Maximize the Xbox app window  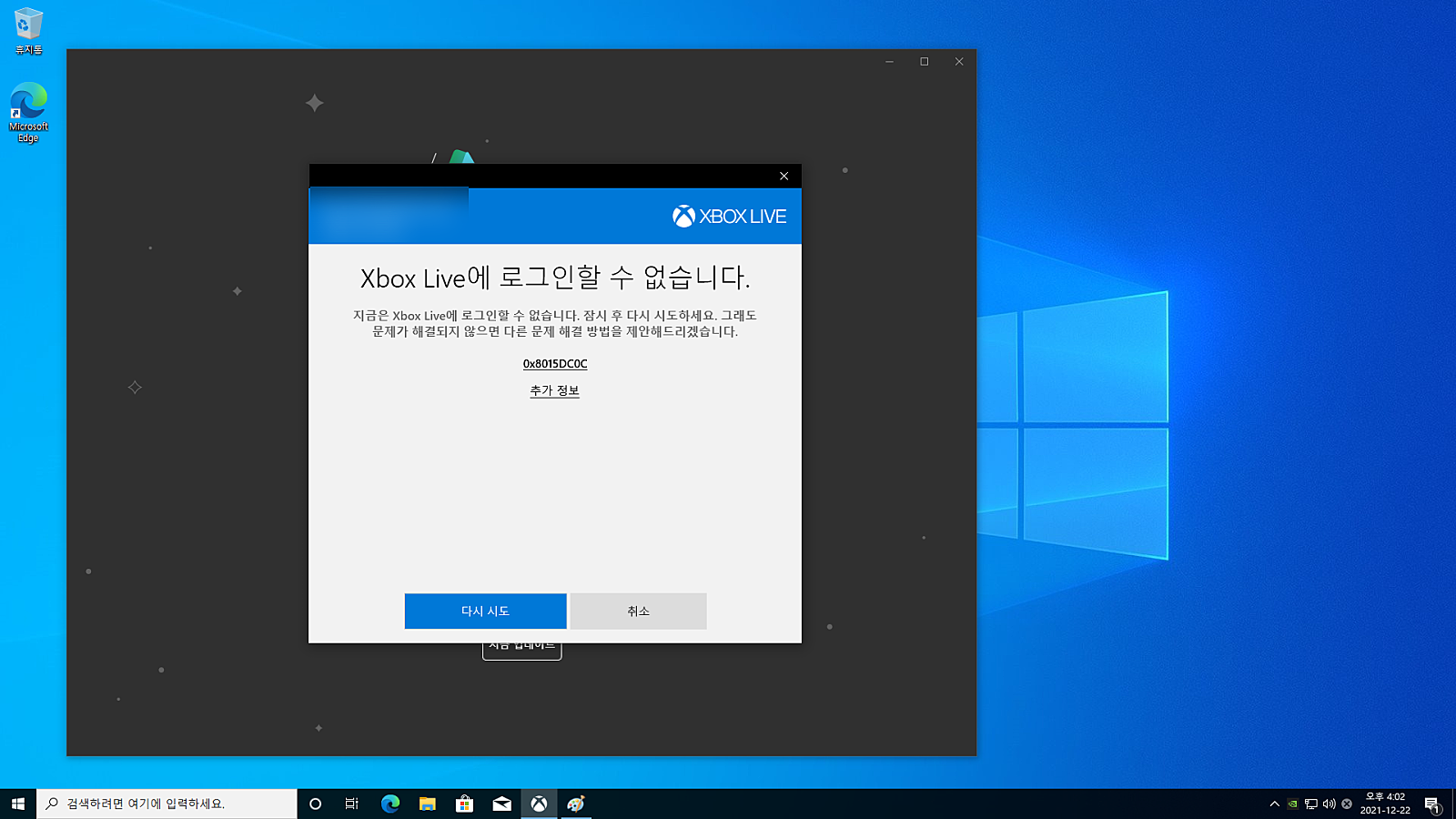pos(925,62)
